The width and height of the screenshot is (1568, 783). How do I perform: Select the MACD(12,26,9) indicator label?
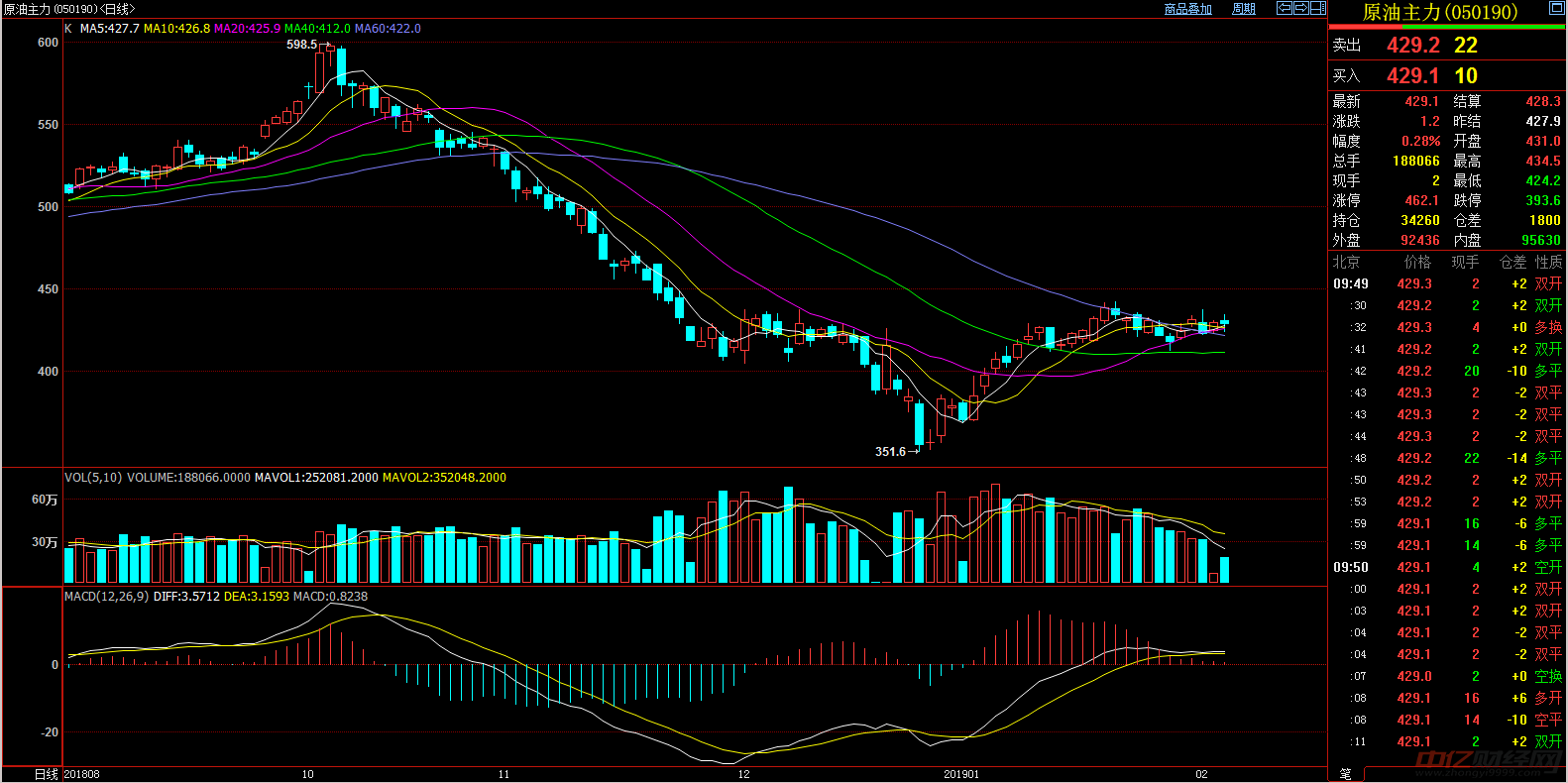[x=106, y=597]
